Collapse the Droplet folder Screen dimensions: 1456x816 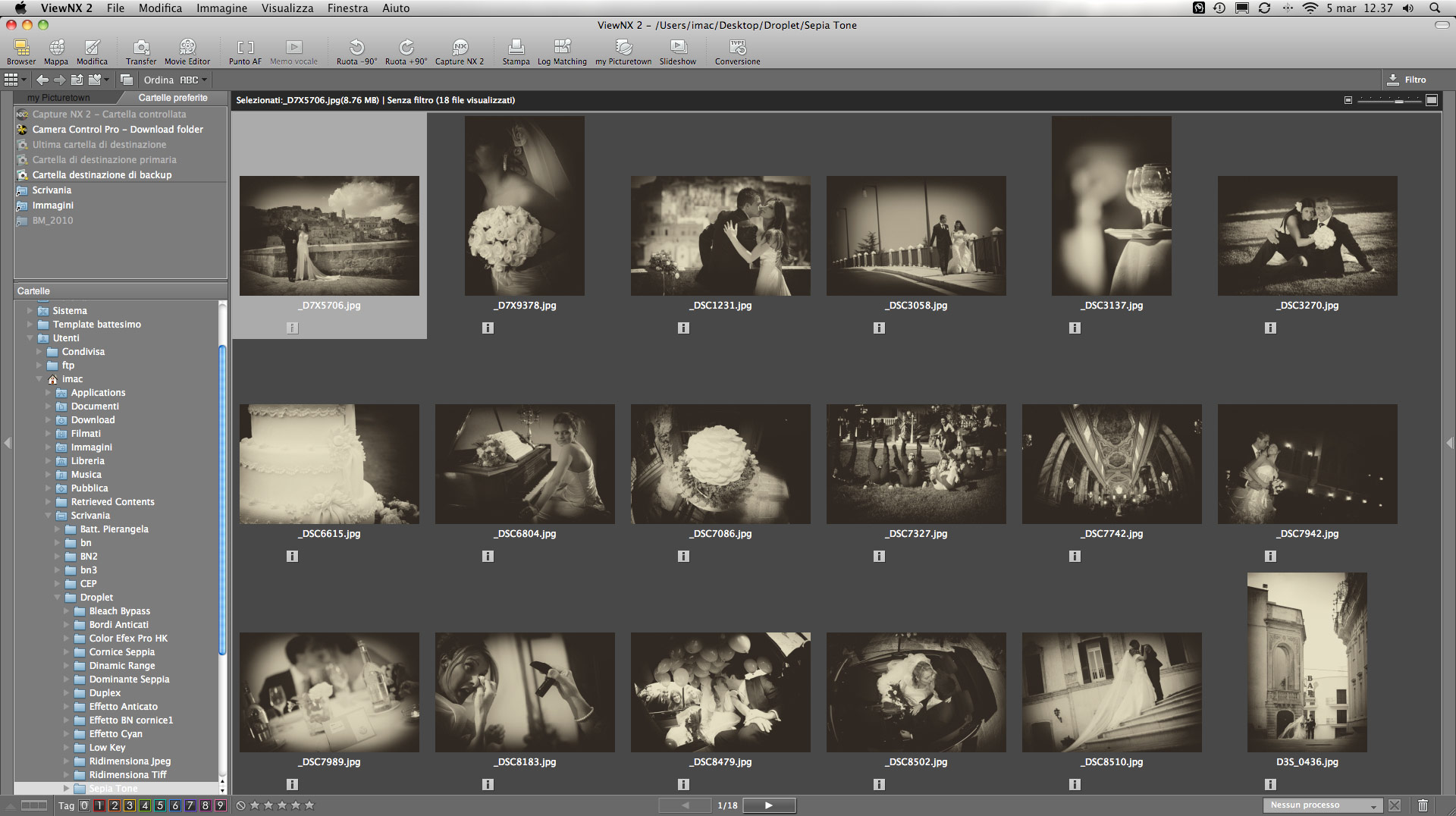pyautogui.click(x=58, y=598)
